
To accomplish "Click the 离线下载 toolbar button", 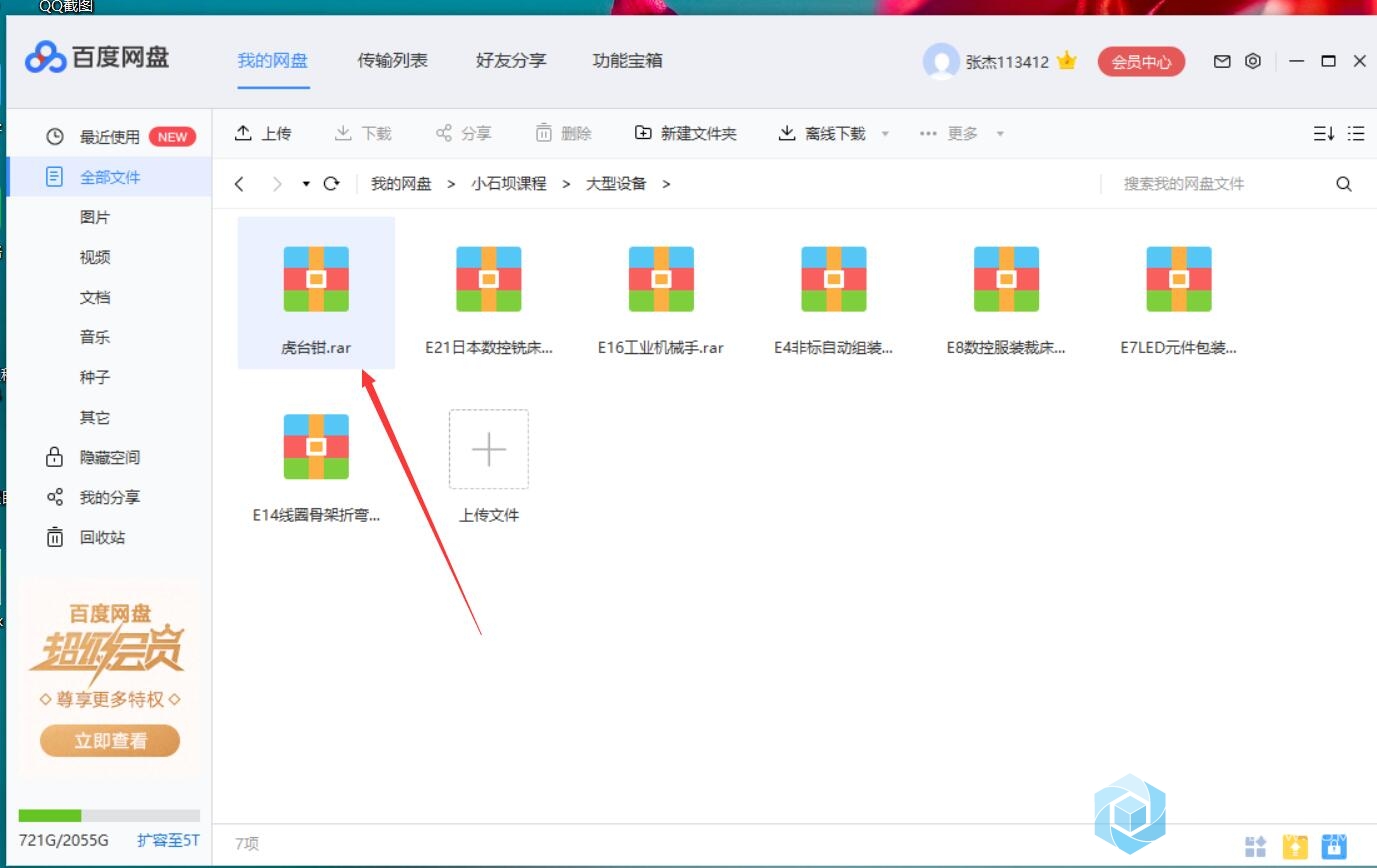I will (822, 133).
